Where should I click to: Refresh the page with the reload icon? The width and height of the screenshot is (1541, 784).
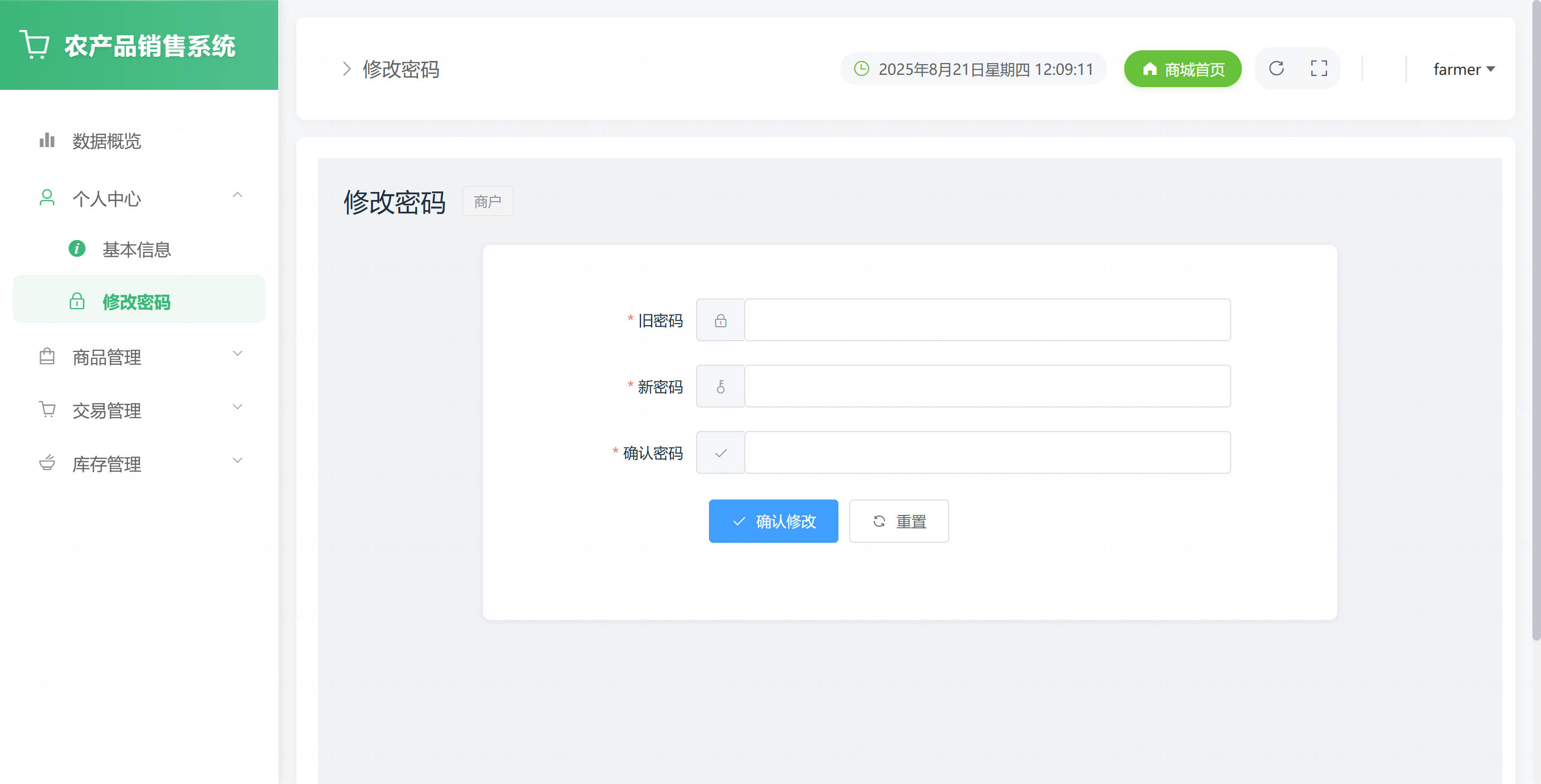1276,69
